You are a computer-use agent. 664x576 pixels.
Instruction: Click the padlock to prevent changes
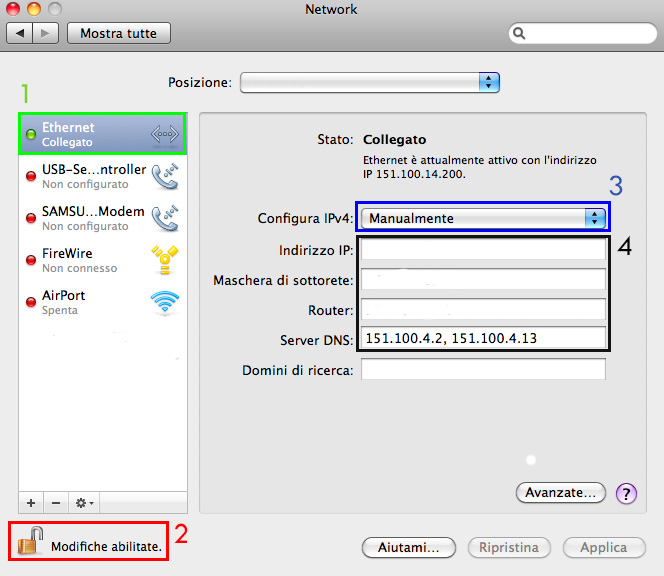(32, 542)
